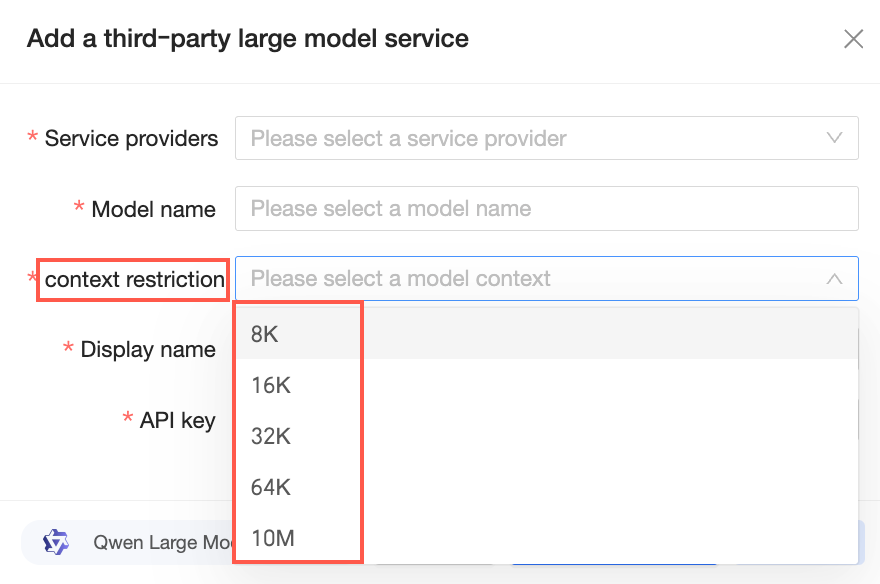Choose the 10M context option

coord(272,538)
